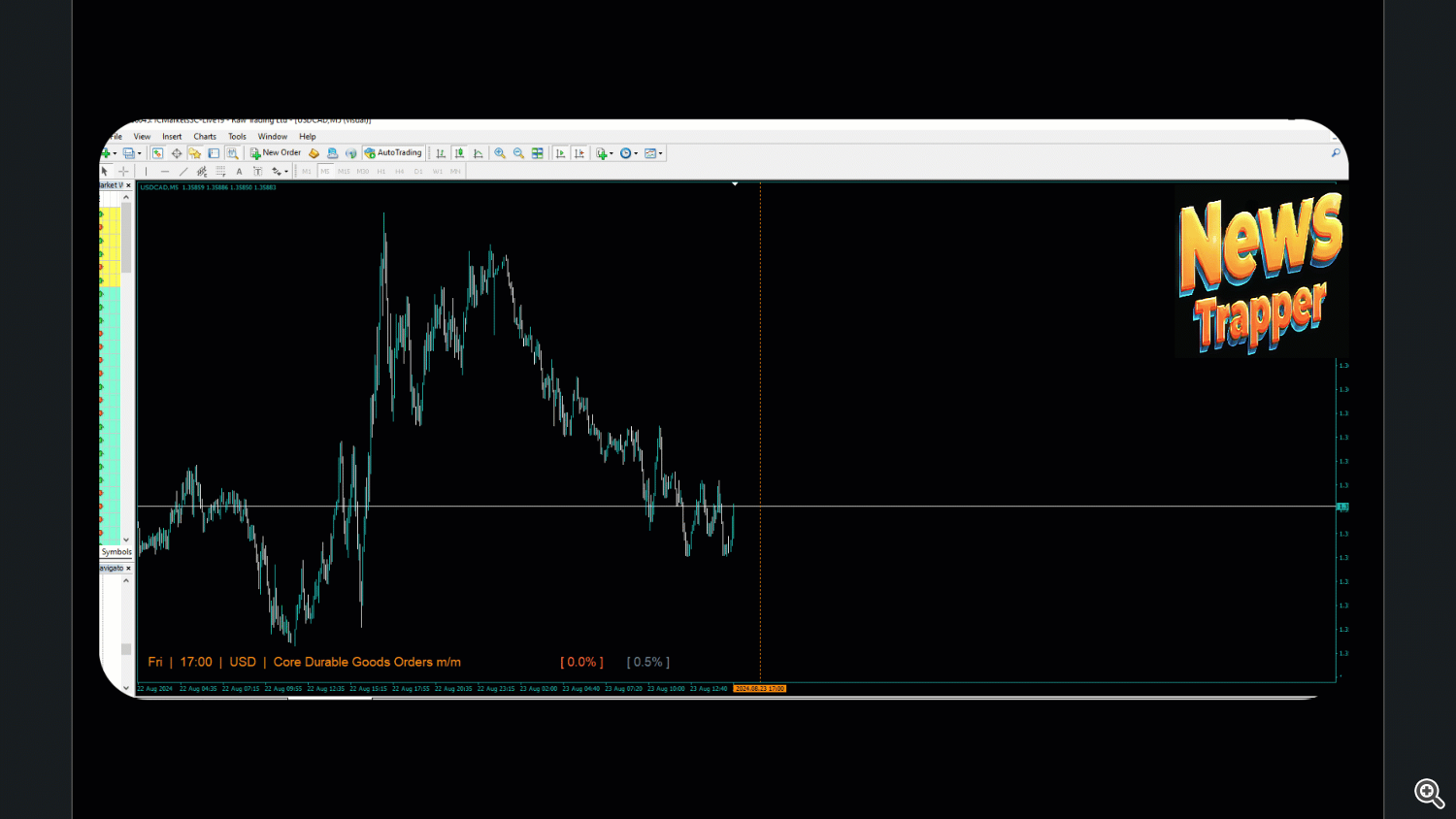Screen dimensions: 1456x819
Task: Open the Insert menu
Action: point(172,137)
